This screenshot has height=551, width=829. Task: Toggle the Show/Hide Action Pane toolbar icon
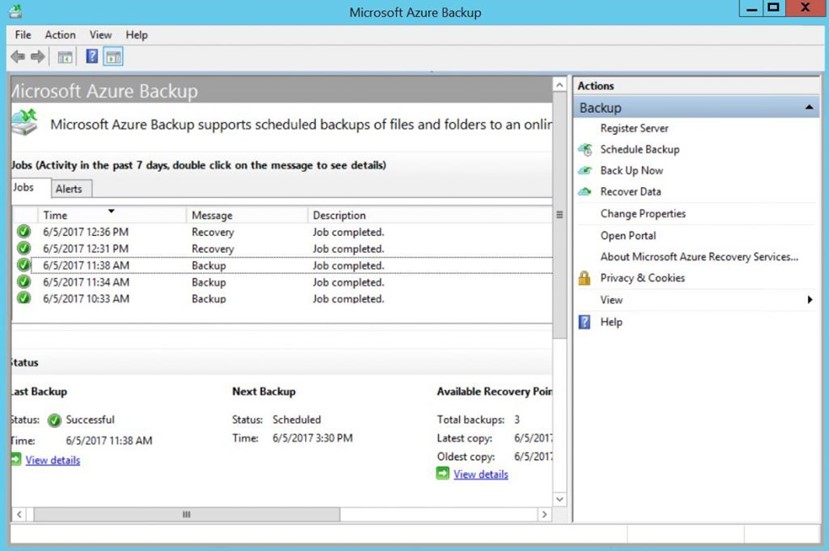(x=113, y=57)
